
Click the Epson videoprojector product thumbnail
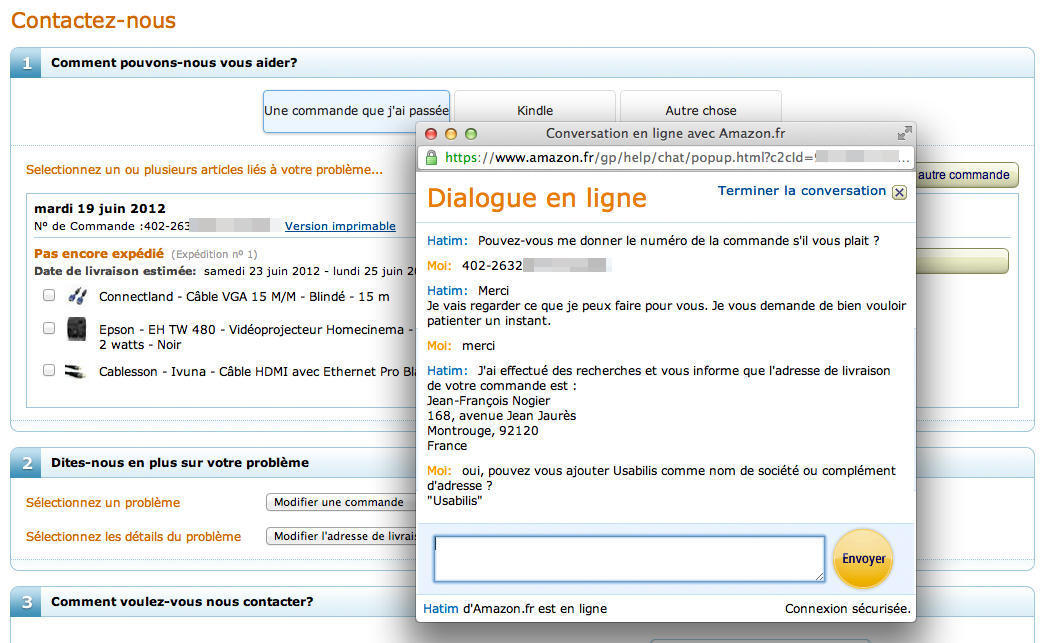(76, 329)
